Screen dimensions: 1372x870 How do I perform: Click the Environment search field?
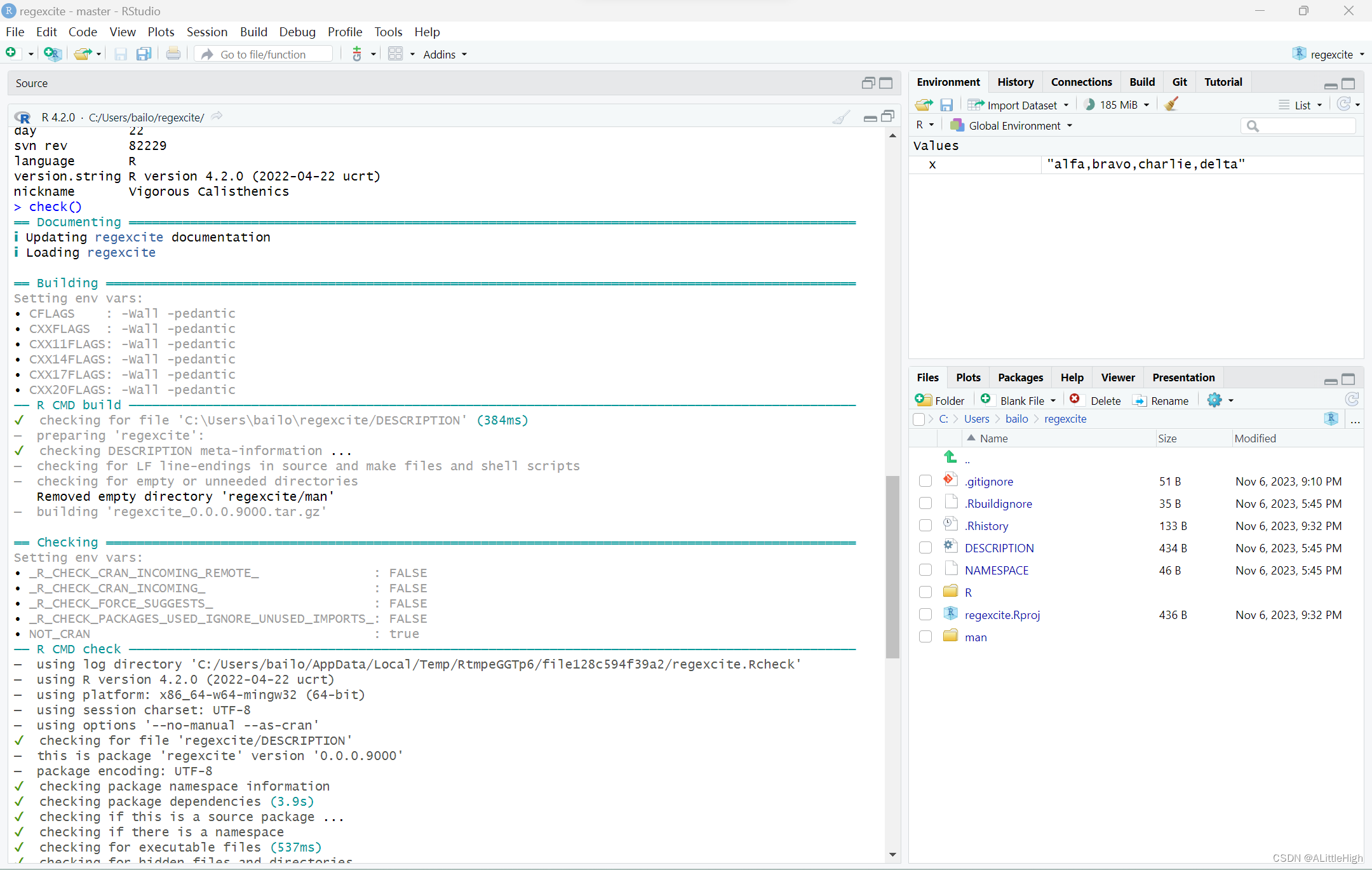tap(1299, 126)
